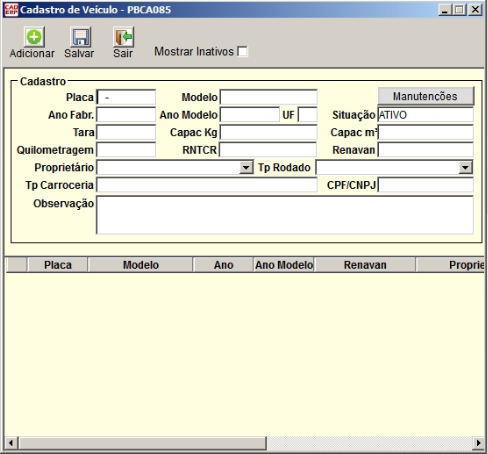488x454 pixels.
Task: Click the Salvar floppy disk icon
Action: (80, 37)
